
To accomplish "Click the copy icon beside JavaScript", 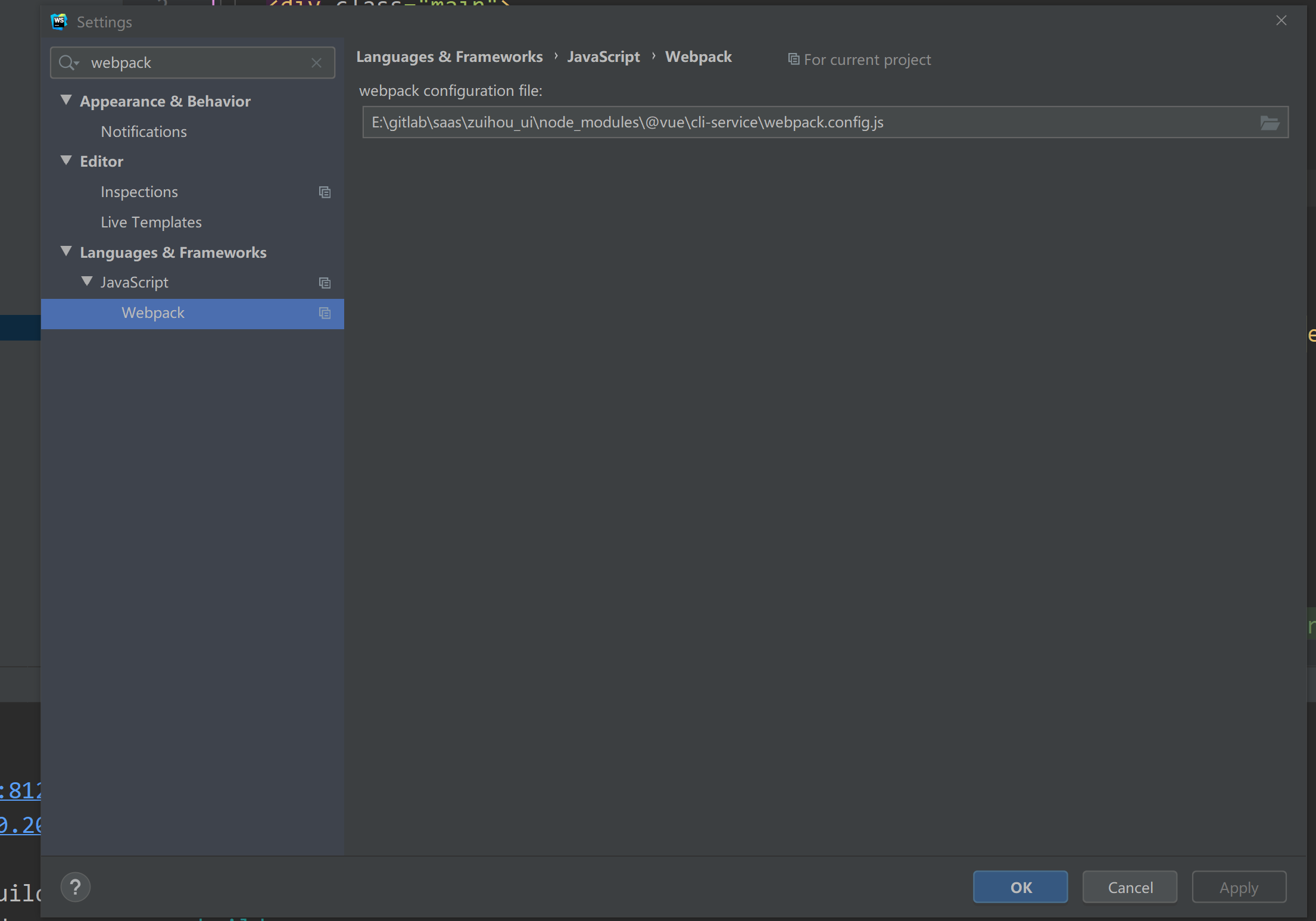I will (x=325, y=282).
